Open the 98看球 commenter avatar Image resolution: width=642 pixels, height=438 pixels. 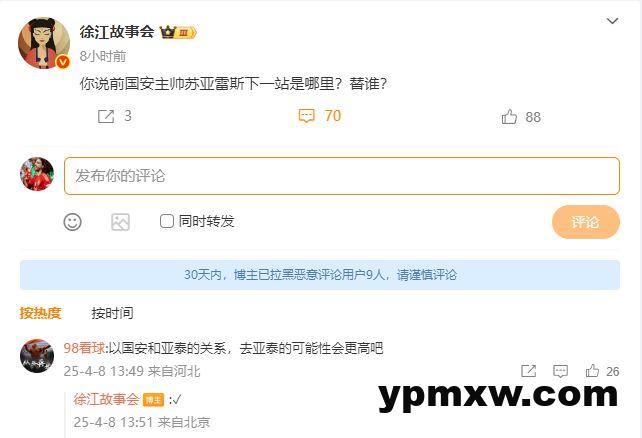37,356
